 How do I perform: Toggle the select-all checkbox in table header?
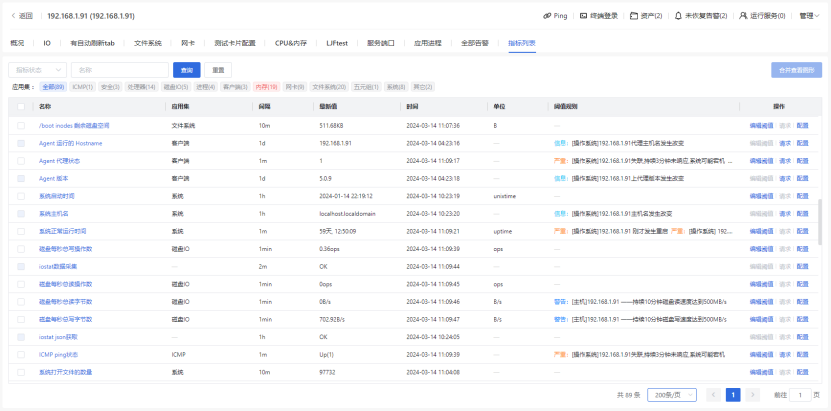click(x=21, y=105)
